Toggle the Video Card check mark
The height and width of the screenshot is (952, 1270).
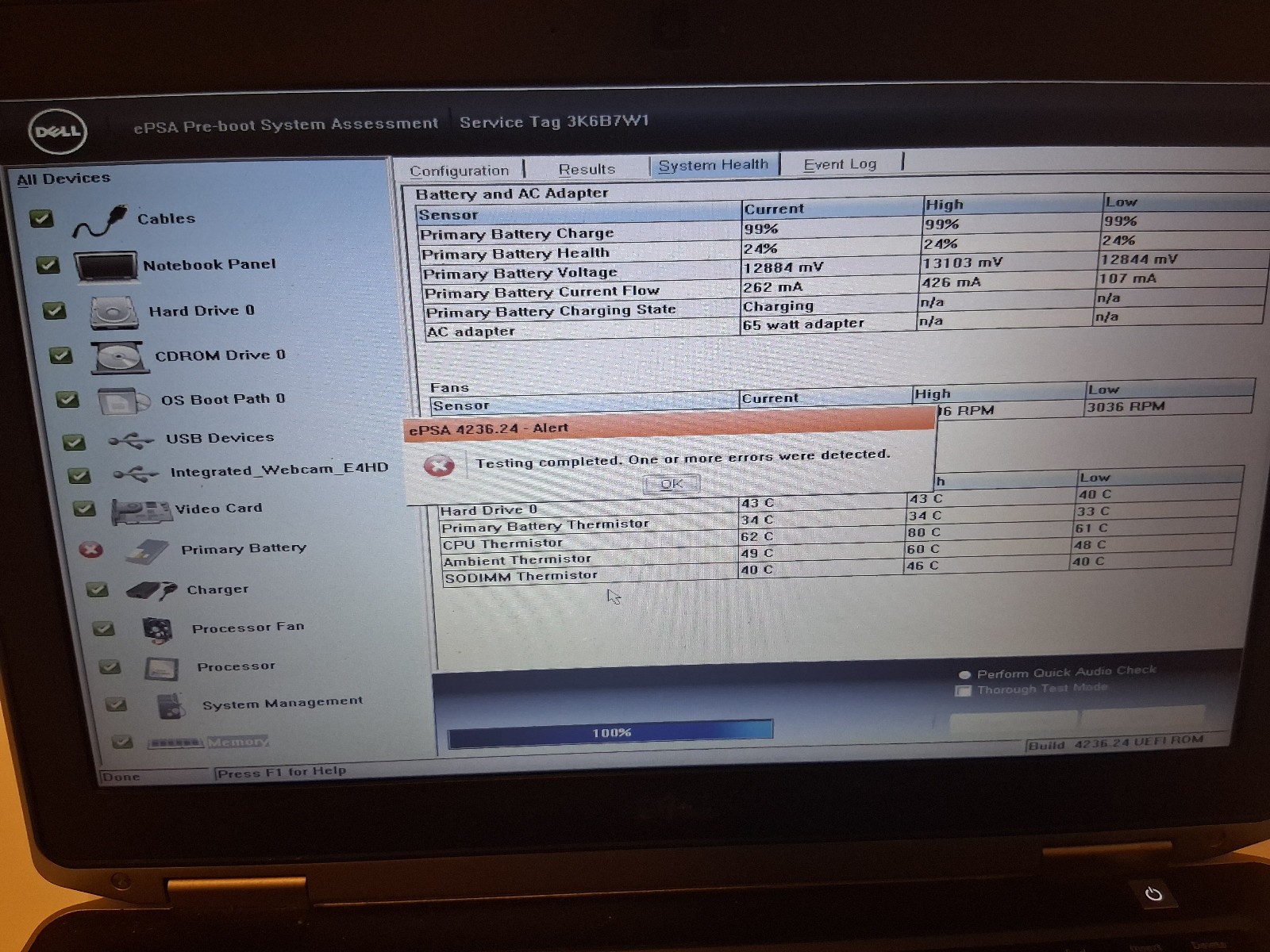click(x=84, y=509)
